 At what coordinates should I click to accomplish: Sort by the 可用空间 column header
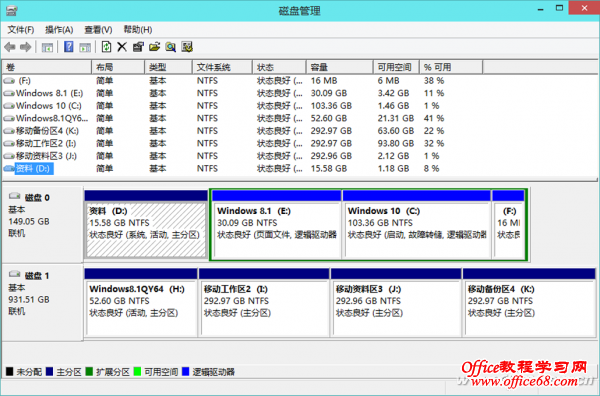tap(396, 67)
